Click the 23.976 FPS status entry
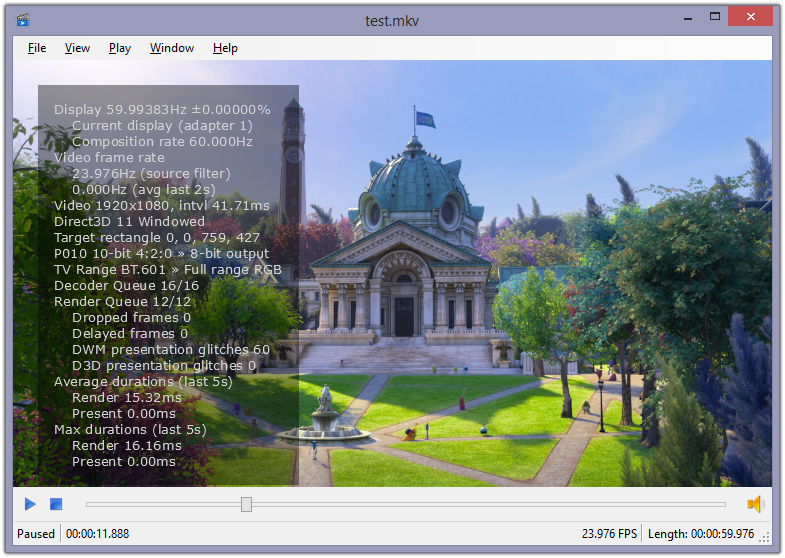The width and height of the screenshot is (785, 558). 609,534
